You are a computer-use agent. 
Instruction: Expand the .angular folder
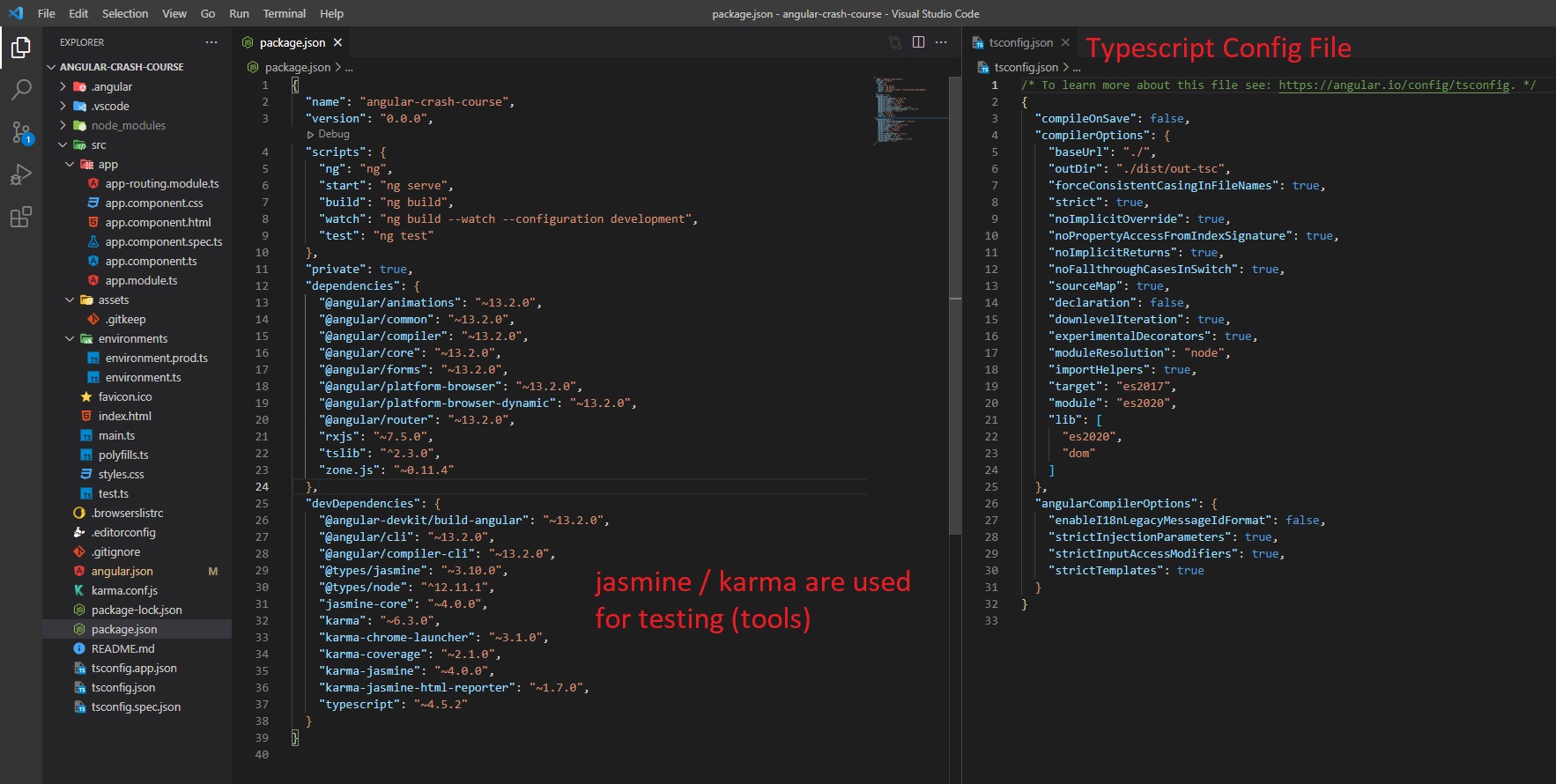coord(137,86)
